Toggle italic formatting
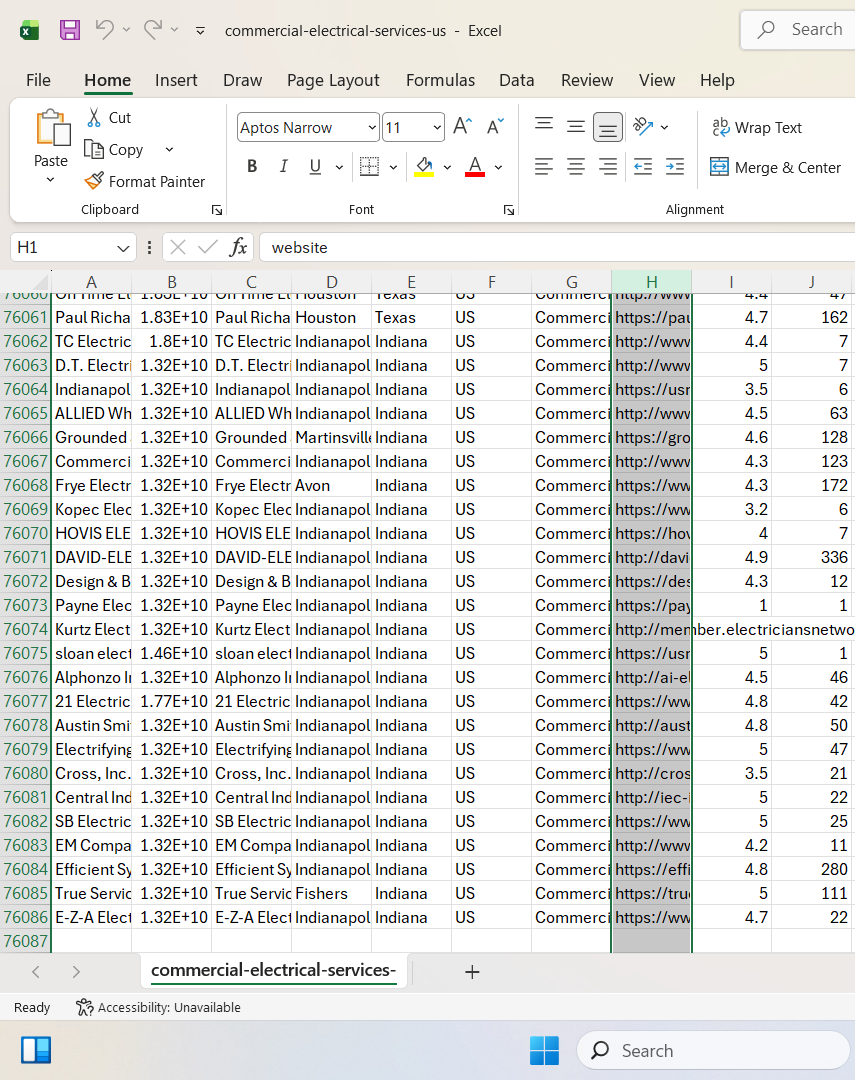 point(283,166)
